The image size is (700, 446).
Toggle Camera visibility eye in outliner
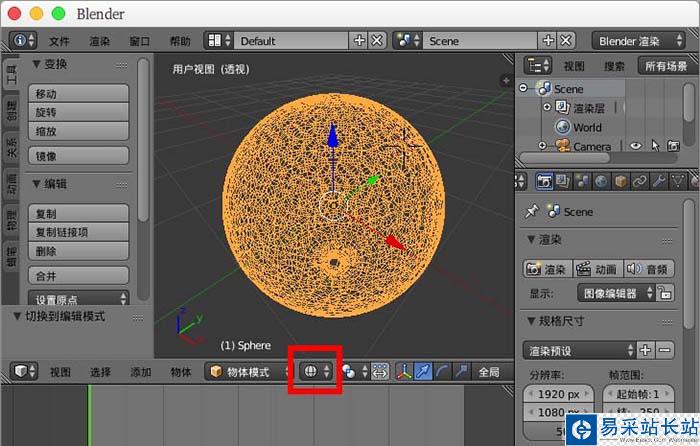click(636, 146)
